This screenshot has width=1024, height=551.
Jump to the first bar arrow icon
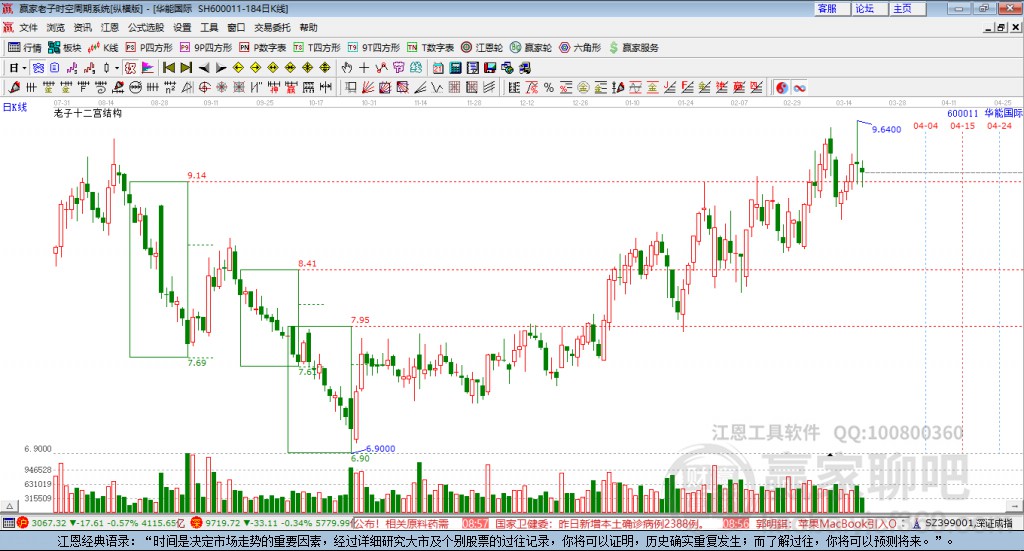point(168,68)
